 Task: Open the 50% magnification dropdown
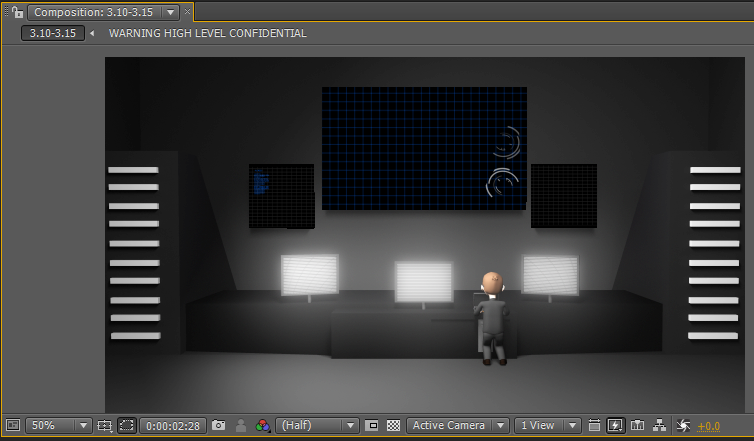pyautogui.click(x=58, y=425)
